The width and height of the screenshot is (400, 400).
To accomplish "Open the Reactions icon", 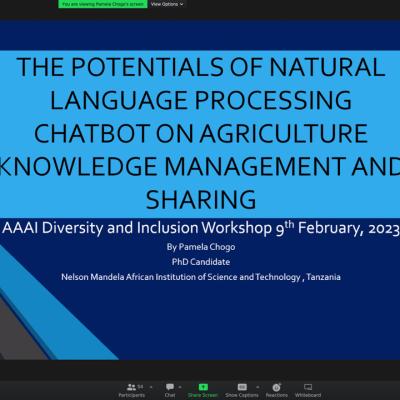I will click(276, 387).
